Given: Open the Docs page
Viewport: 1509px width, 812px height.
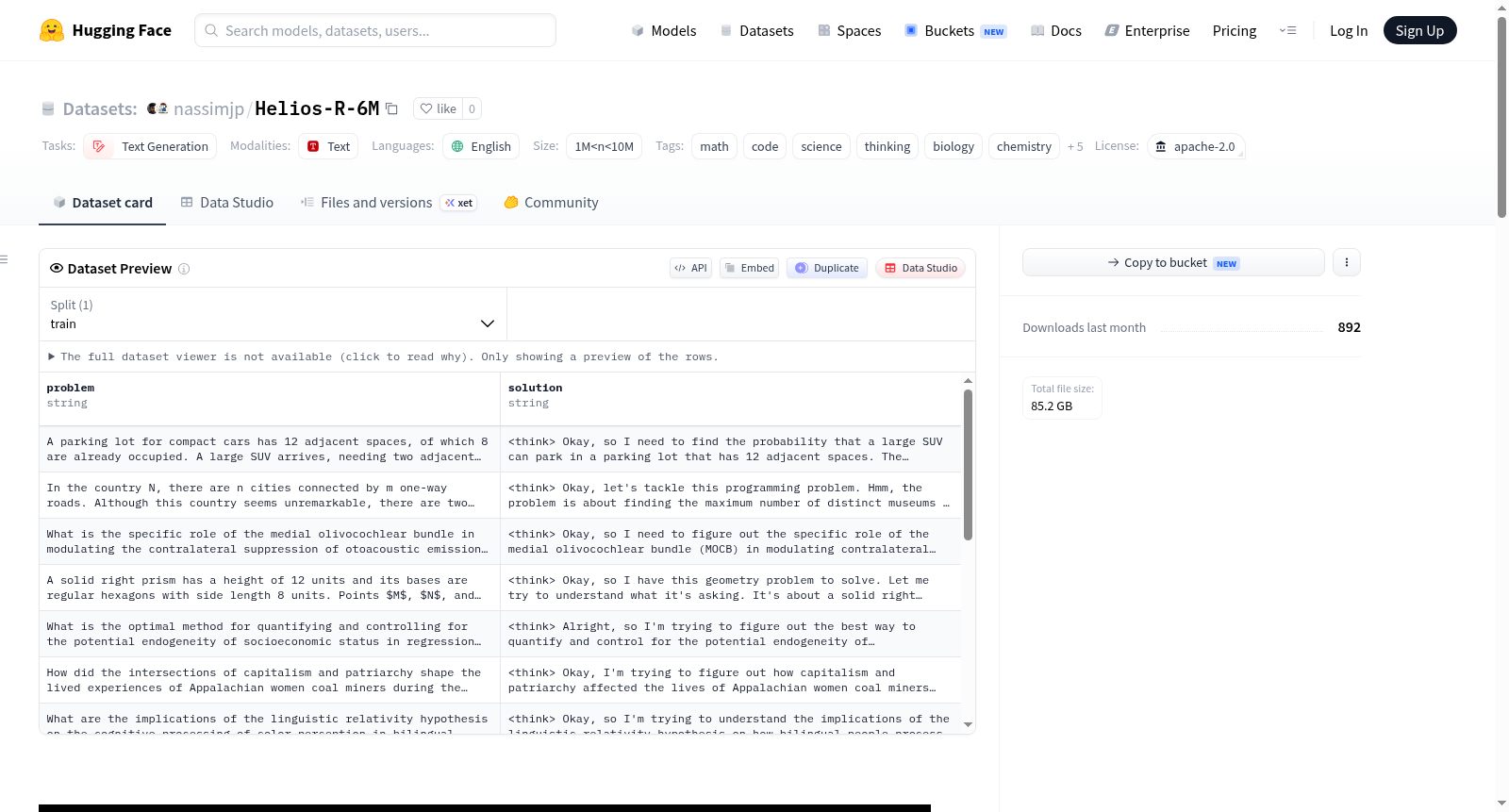Looking at the screenshot, I should [x=1056, y=30].
